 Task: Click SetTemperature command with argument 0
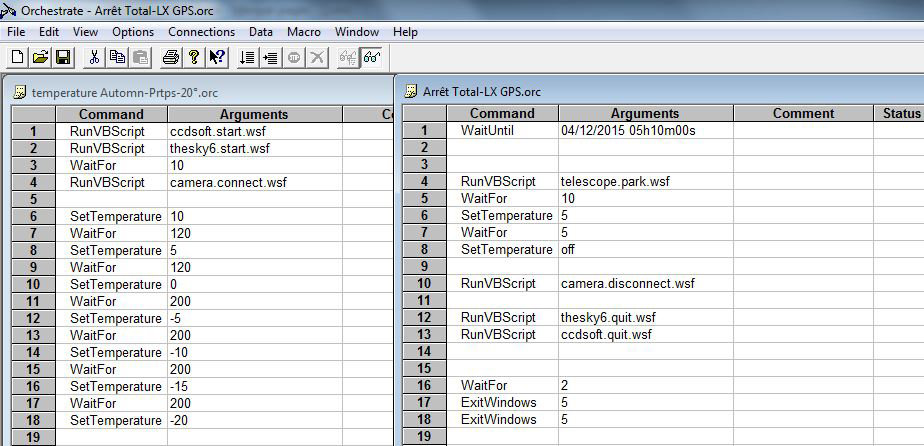[x=111, y=285]
